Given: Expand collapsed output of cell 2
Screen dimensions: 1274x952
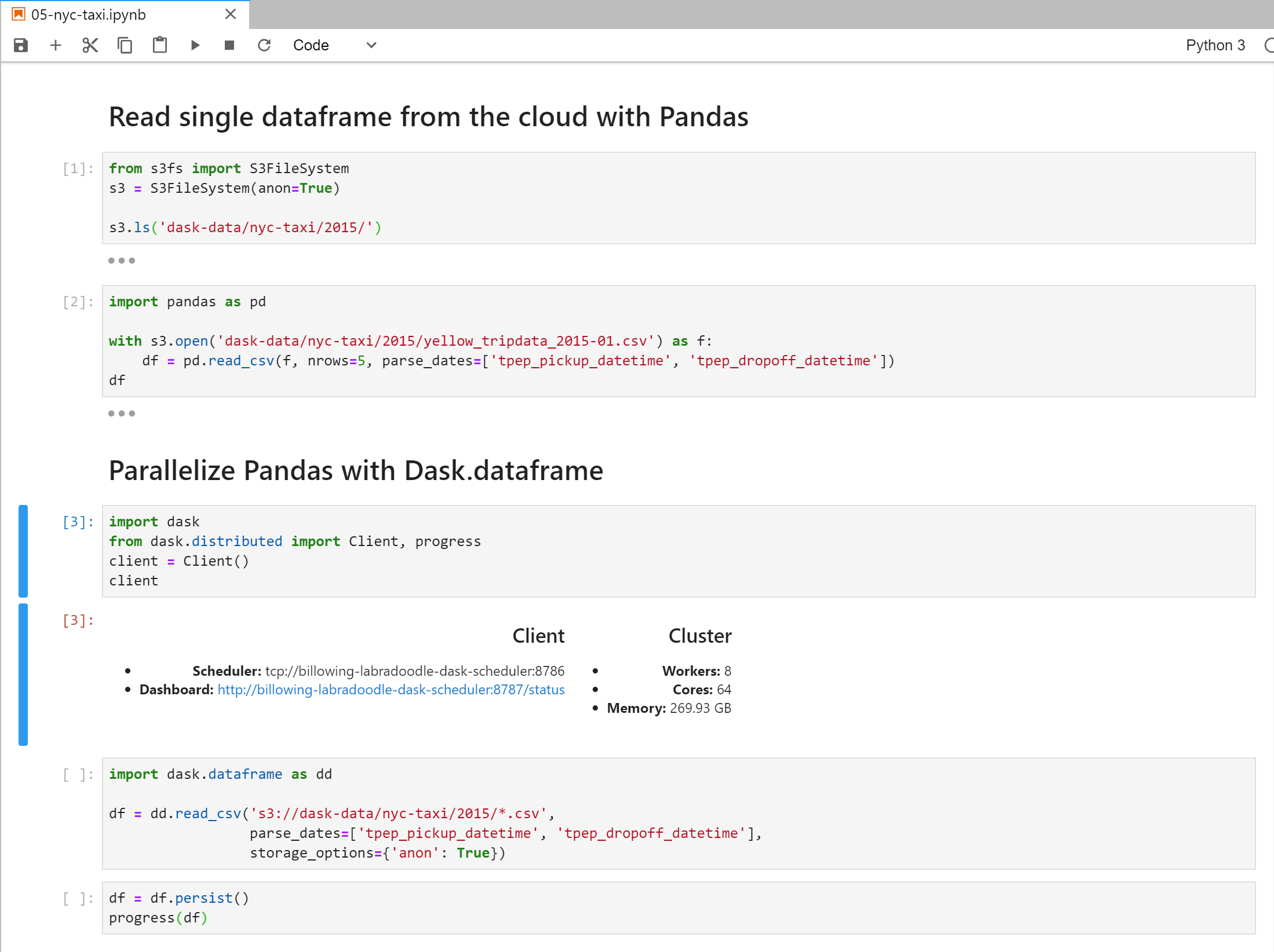Looking at the screenshot, I should click(122, 413).
